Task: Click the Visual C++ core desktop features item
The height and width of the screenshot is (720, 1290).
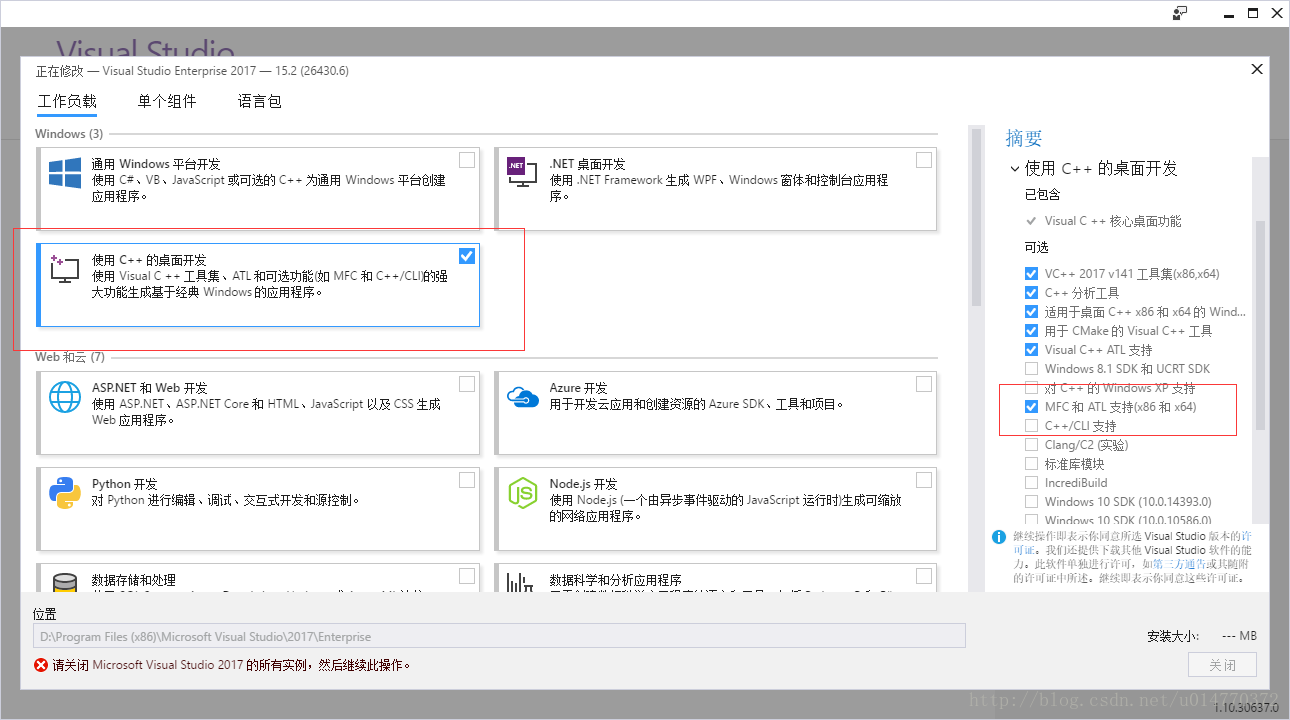Action: (1113, 221)
